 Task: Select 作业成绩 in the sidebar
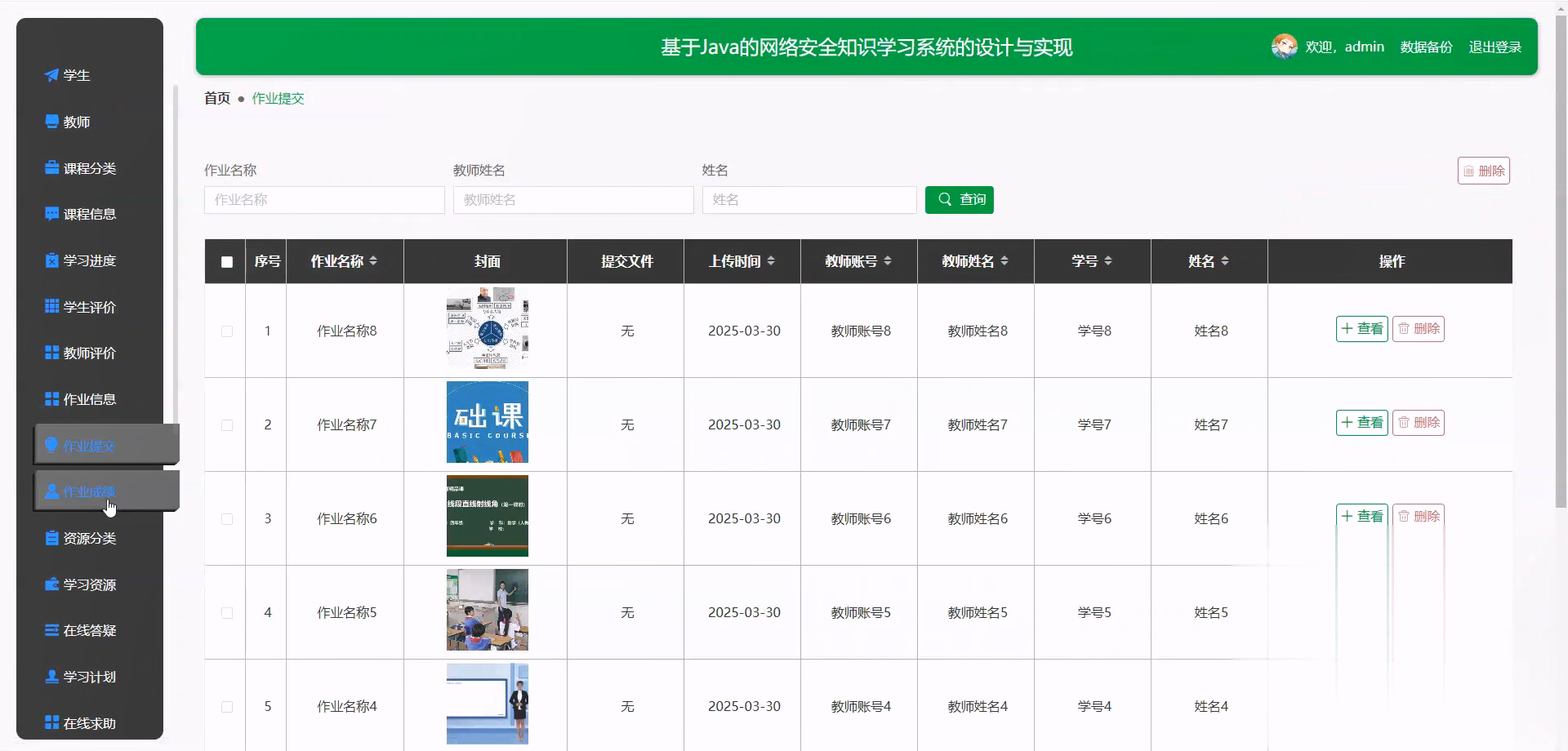point(106,491)
